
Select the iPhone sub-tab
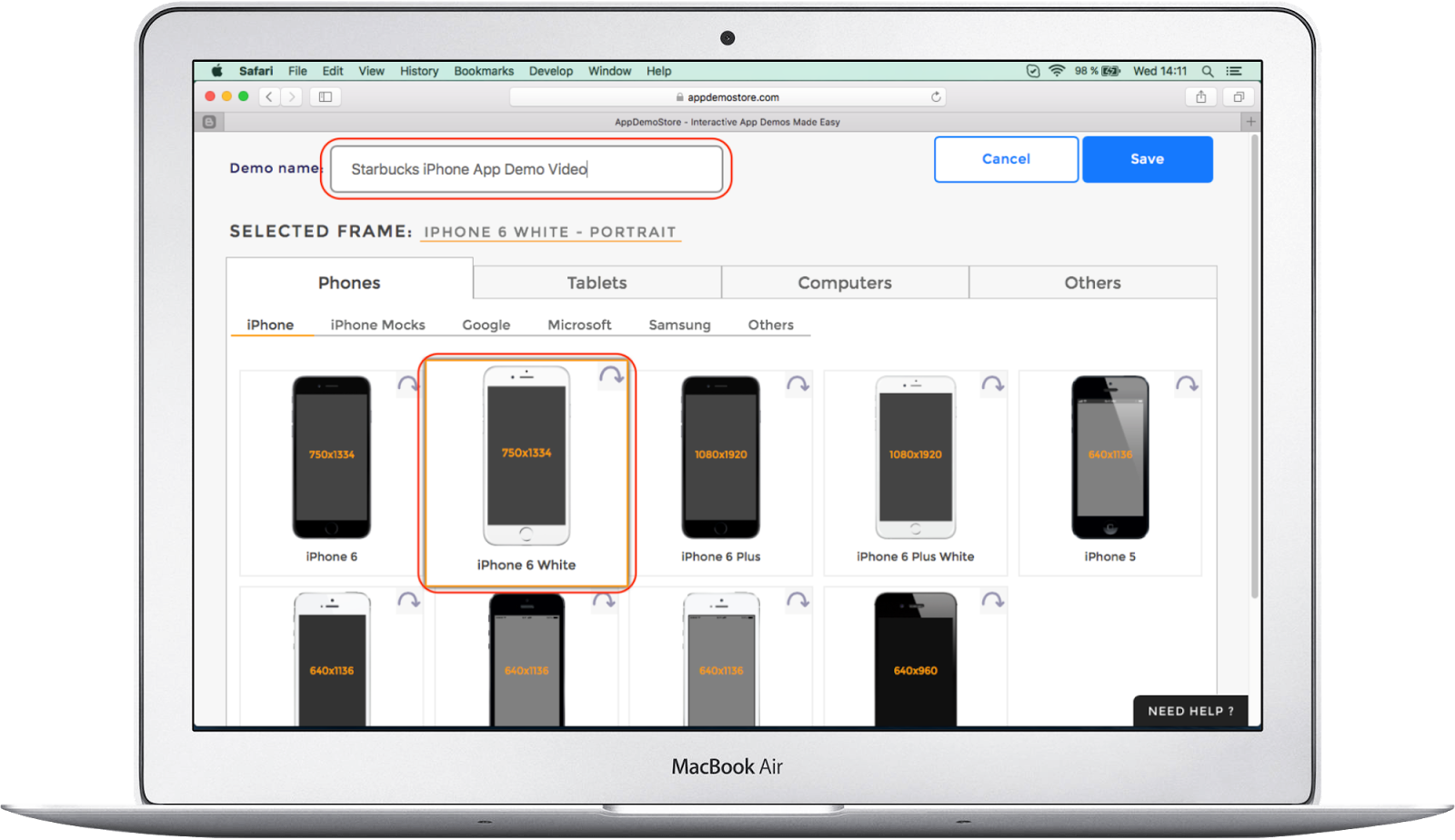click(x=270, y=325)
